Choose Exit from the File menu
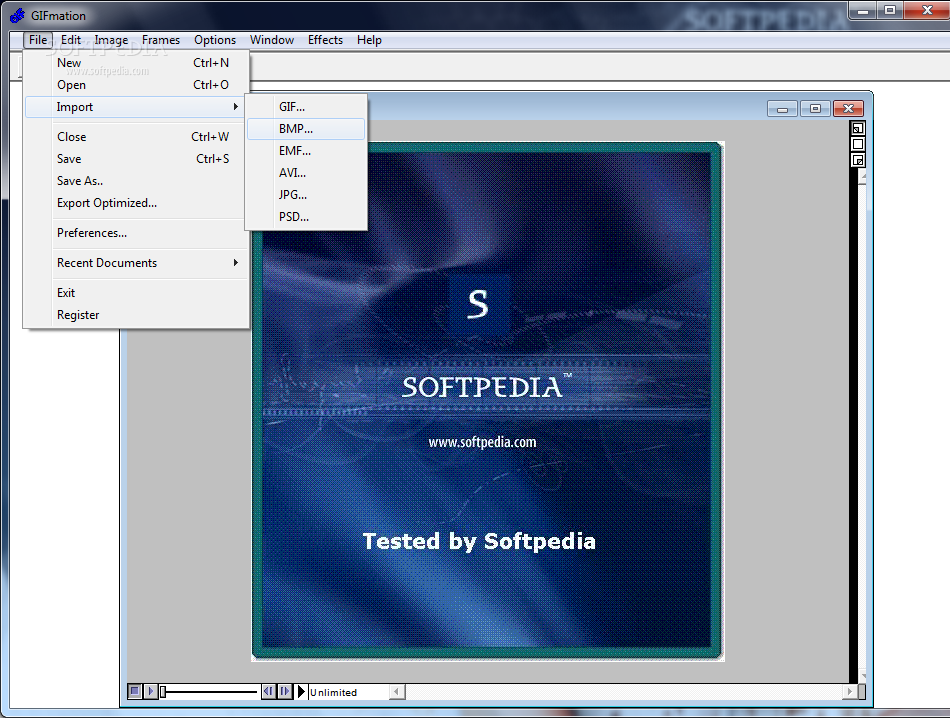The image size is (950, 718). click(136, 293)
